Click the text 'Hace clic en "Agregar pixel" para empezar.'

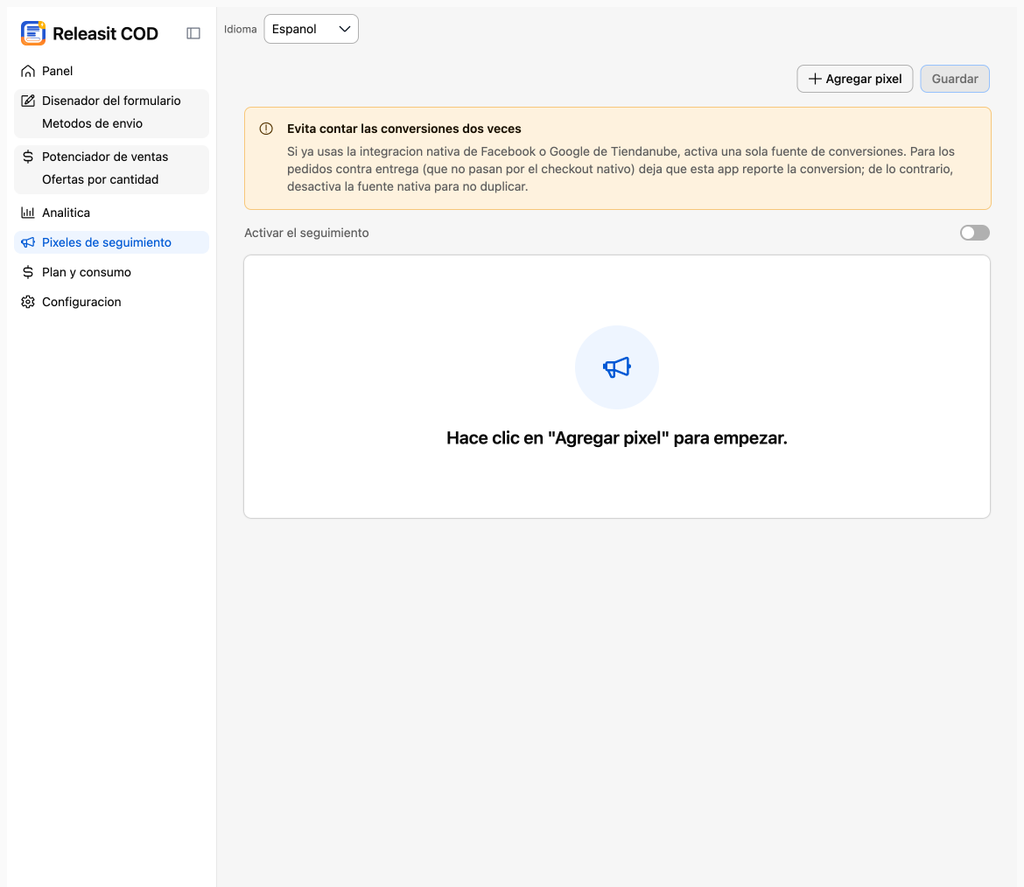[x=616, y=438]
